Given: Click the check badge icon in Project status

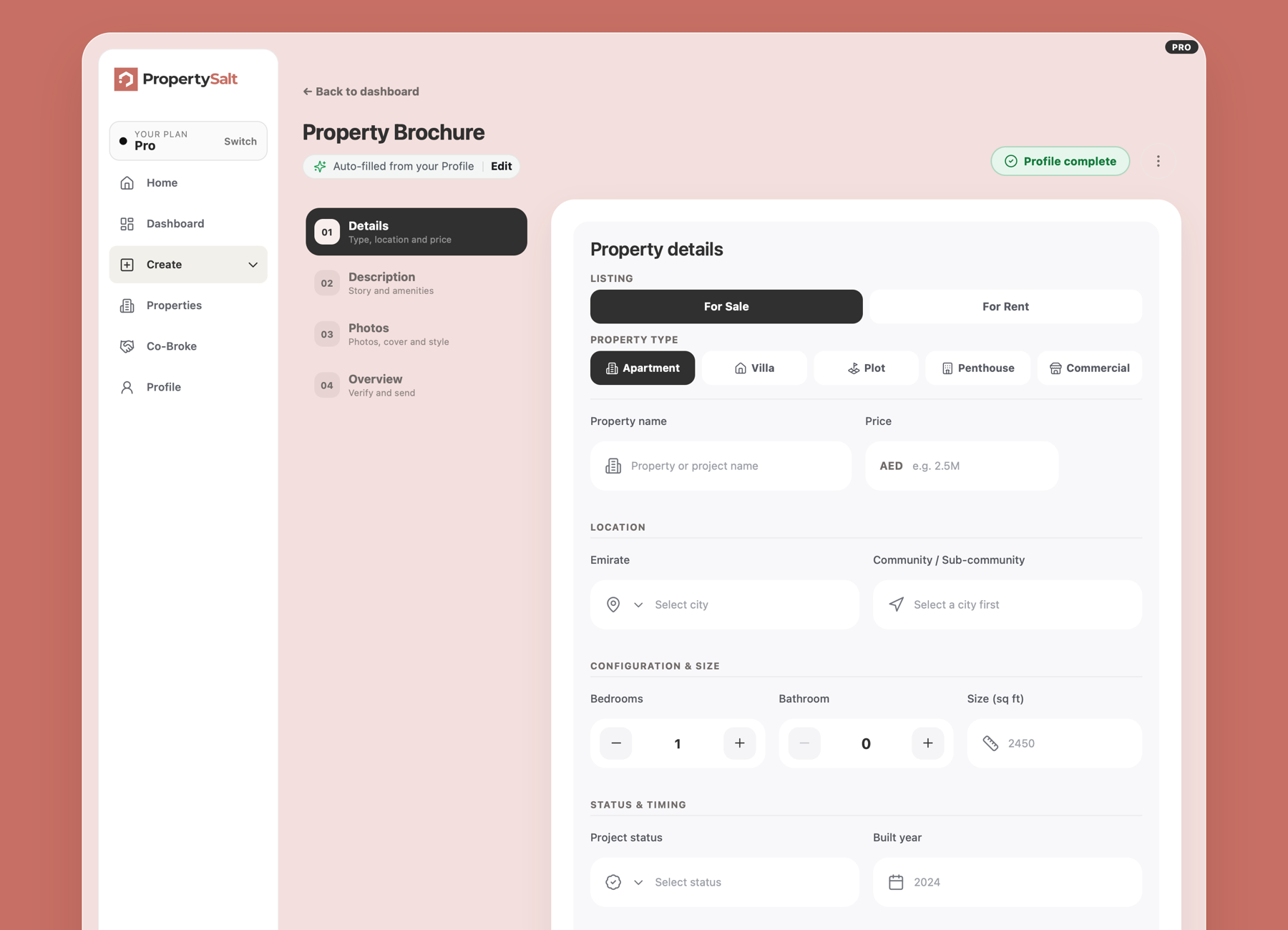Looking at the screenshot, I should coord(613,882).
